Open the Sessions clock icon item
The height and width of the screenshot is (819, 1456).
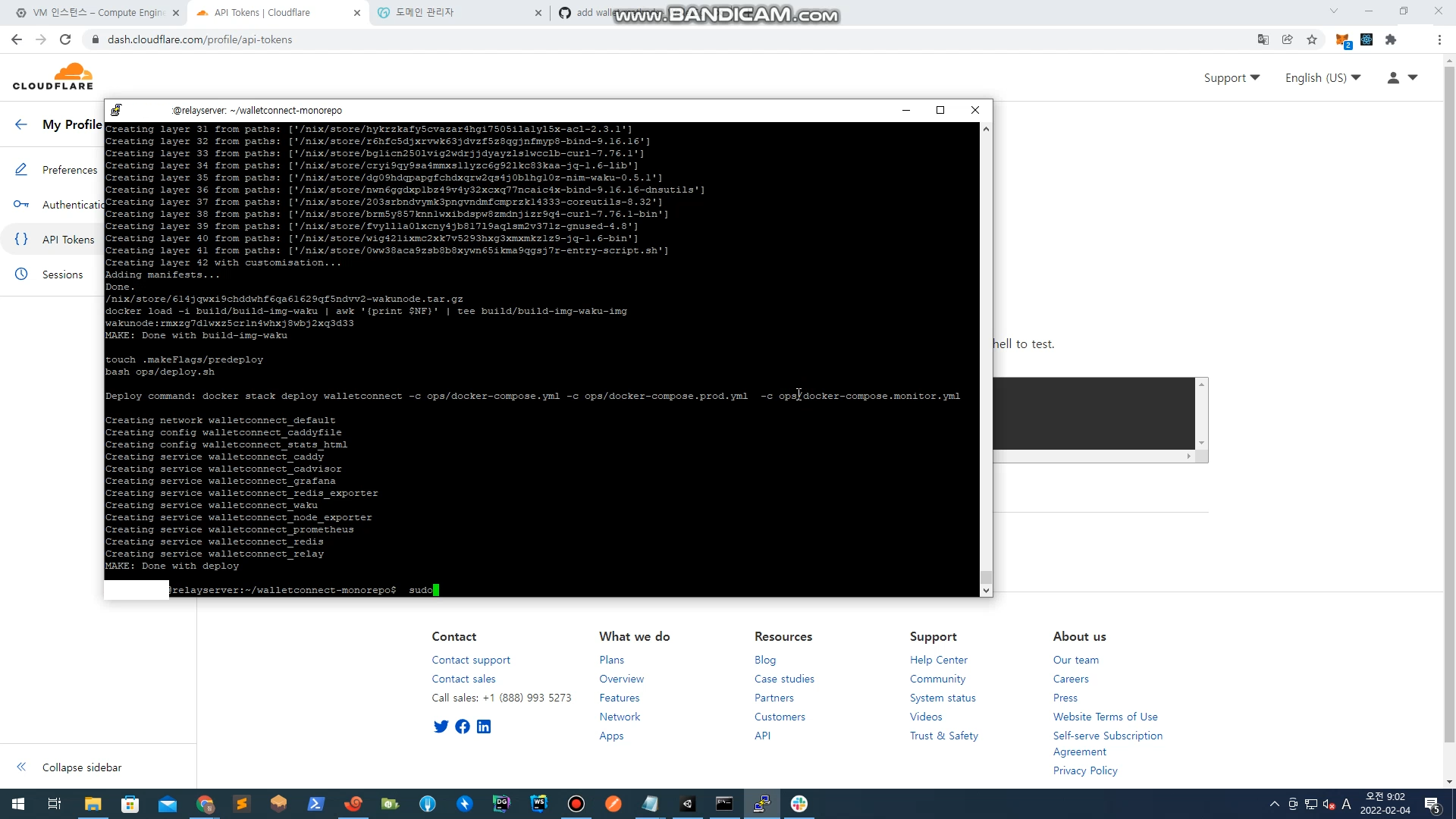[x=21, y=275]
